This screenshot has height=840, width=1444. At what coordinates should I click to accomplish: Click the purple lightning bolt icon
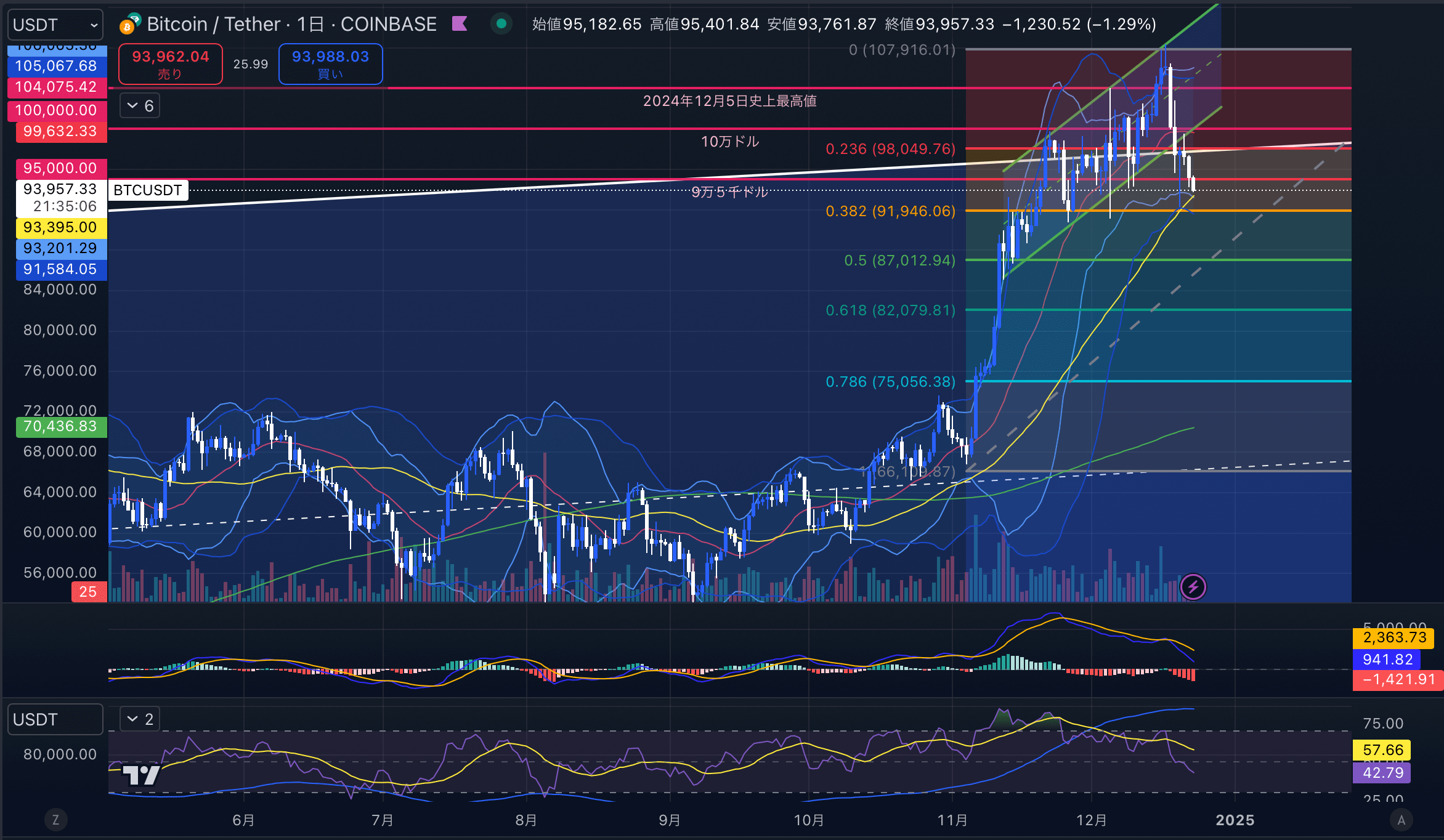pyautogui.click(x=1193, y=587)
